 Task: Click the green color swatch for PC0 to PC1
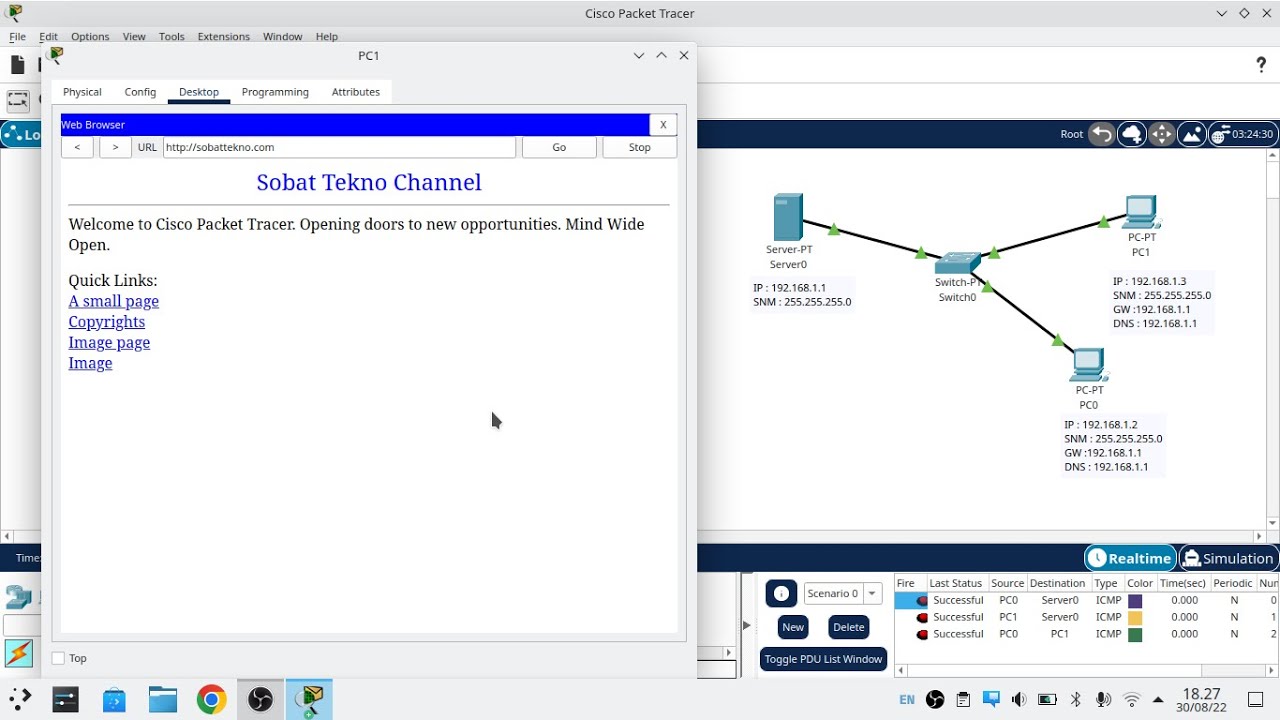click(x=1135, y=634)
